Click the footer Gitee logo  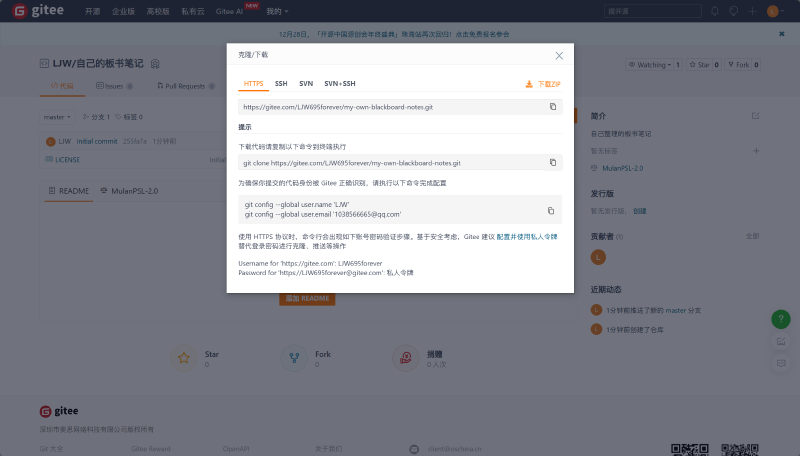tap(59, 411)
